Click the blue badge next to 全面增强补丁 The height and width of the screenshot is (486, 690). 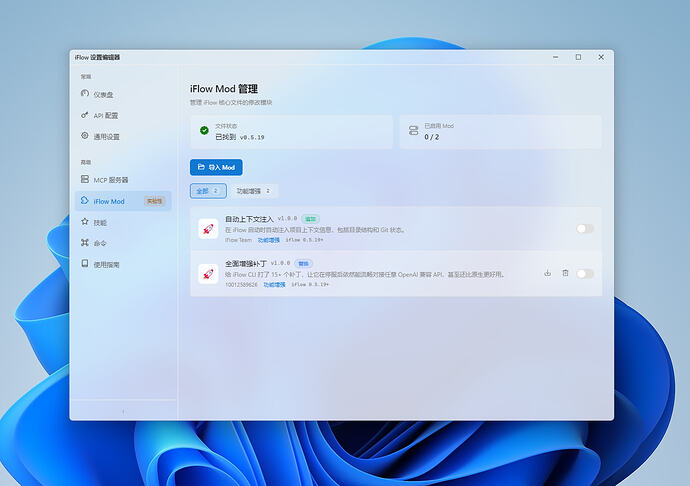pyautogui.click(x=303, y=264)
